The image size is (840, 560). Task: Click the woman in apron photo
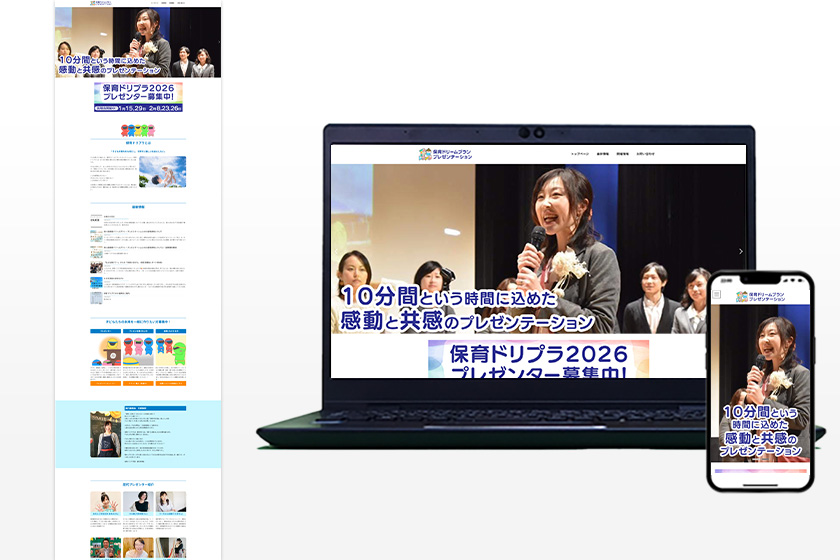coord(105,435)
